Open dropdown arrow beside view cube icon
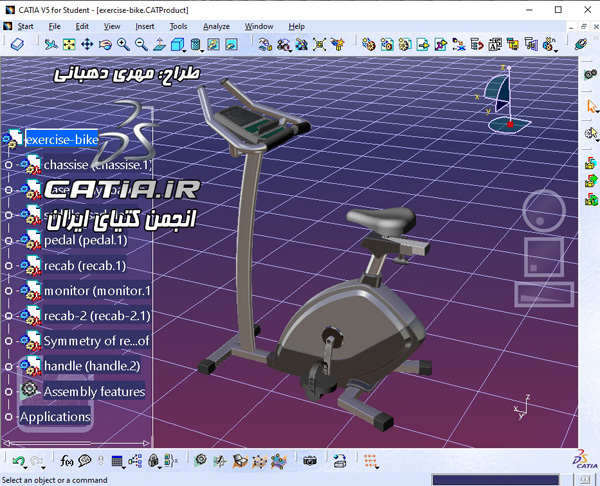This screenshot has width=600, height=486. tap(184, 51)
